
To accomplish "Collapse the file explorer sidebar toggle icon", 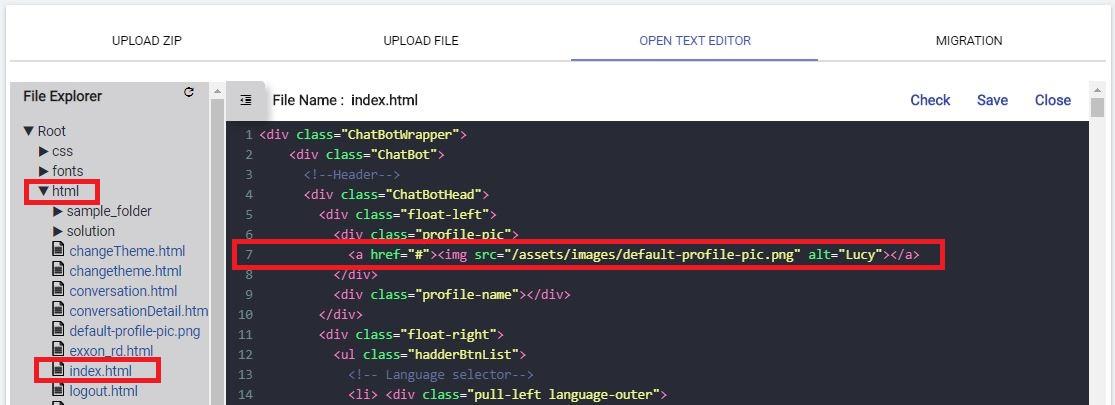I will point(245,100).
